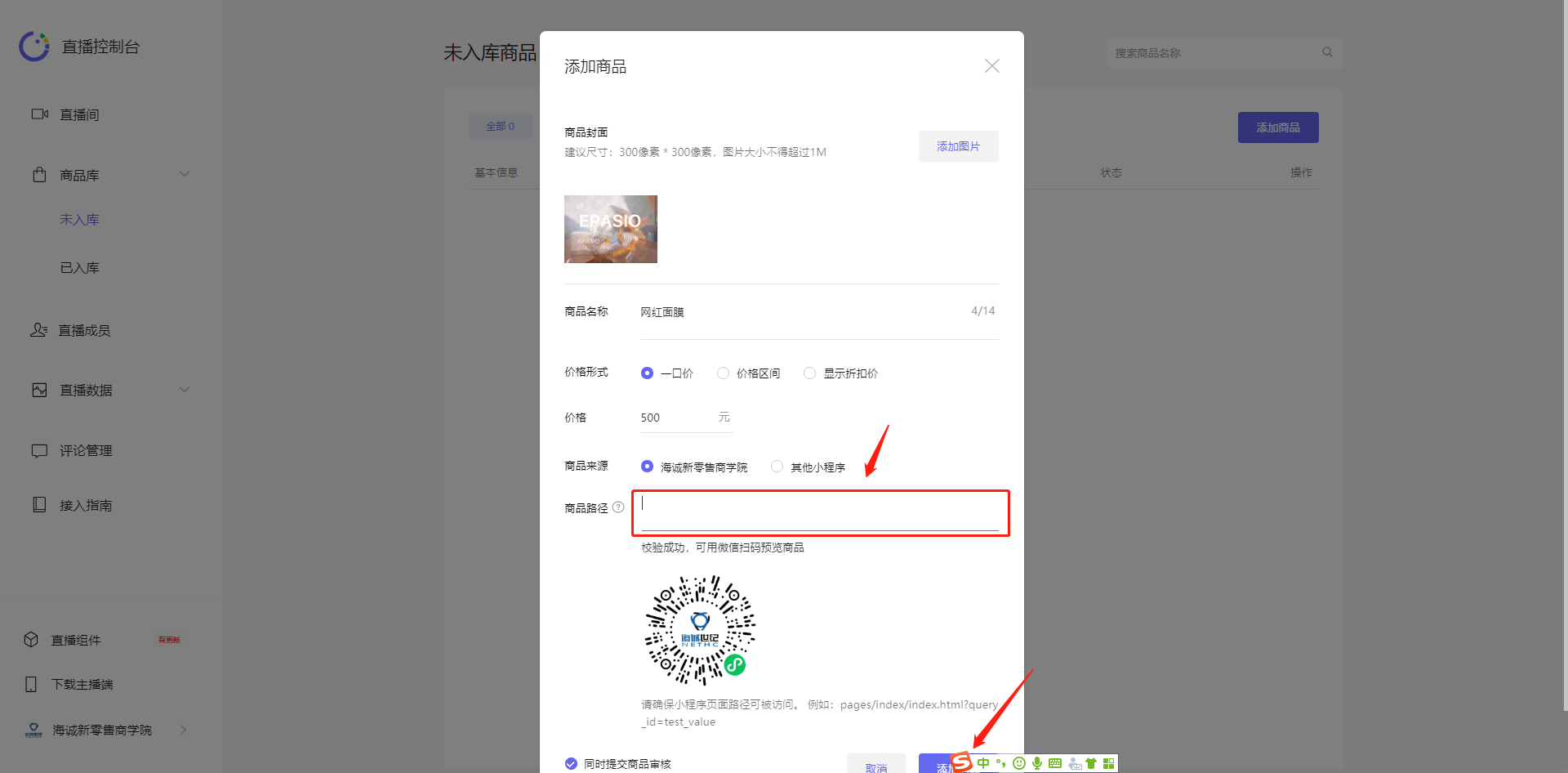This screenshot has width=1568, height=773.
Task: Click the chart icon beside 直播数据
Action: [39, 390]
